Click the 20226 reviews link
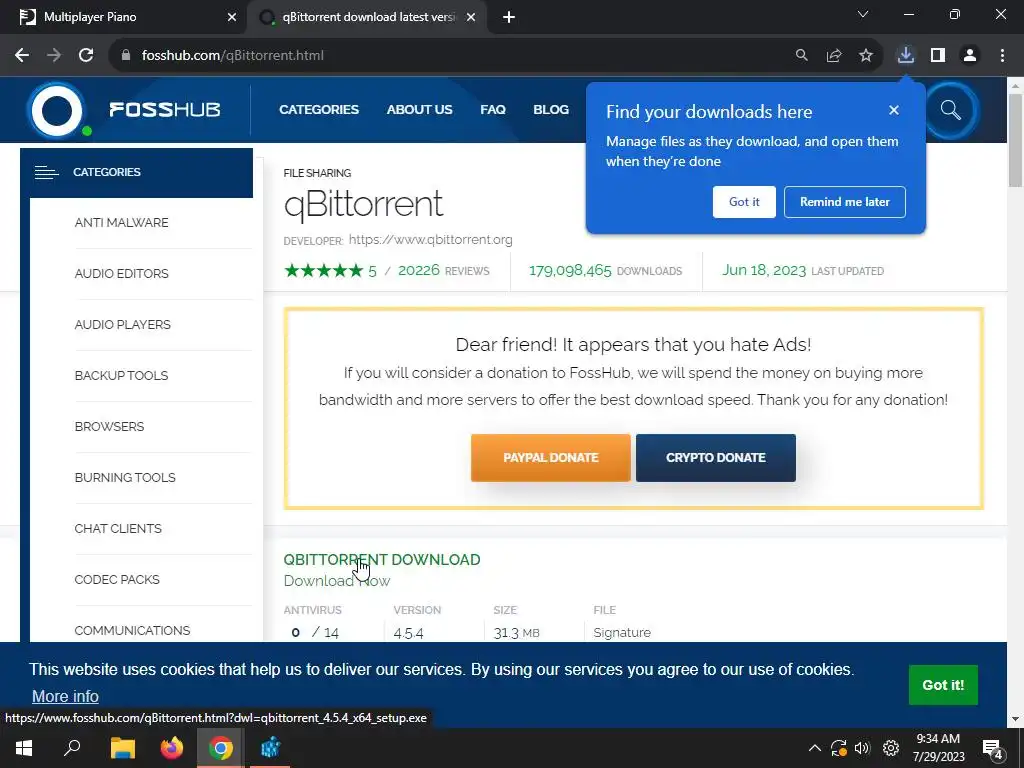This screenshot has height=768, width=1024. click(443, 270)
